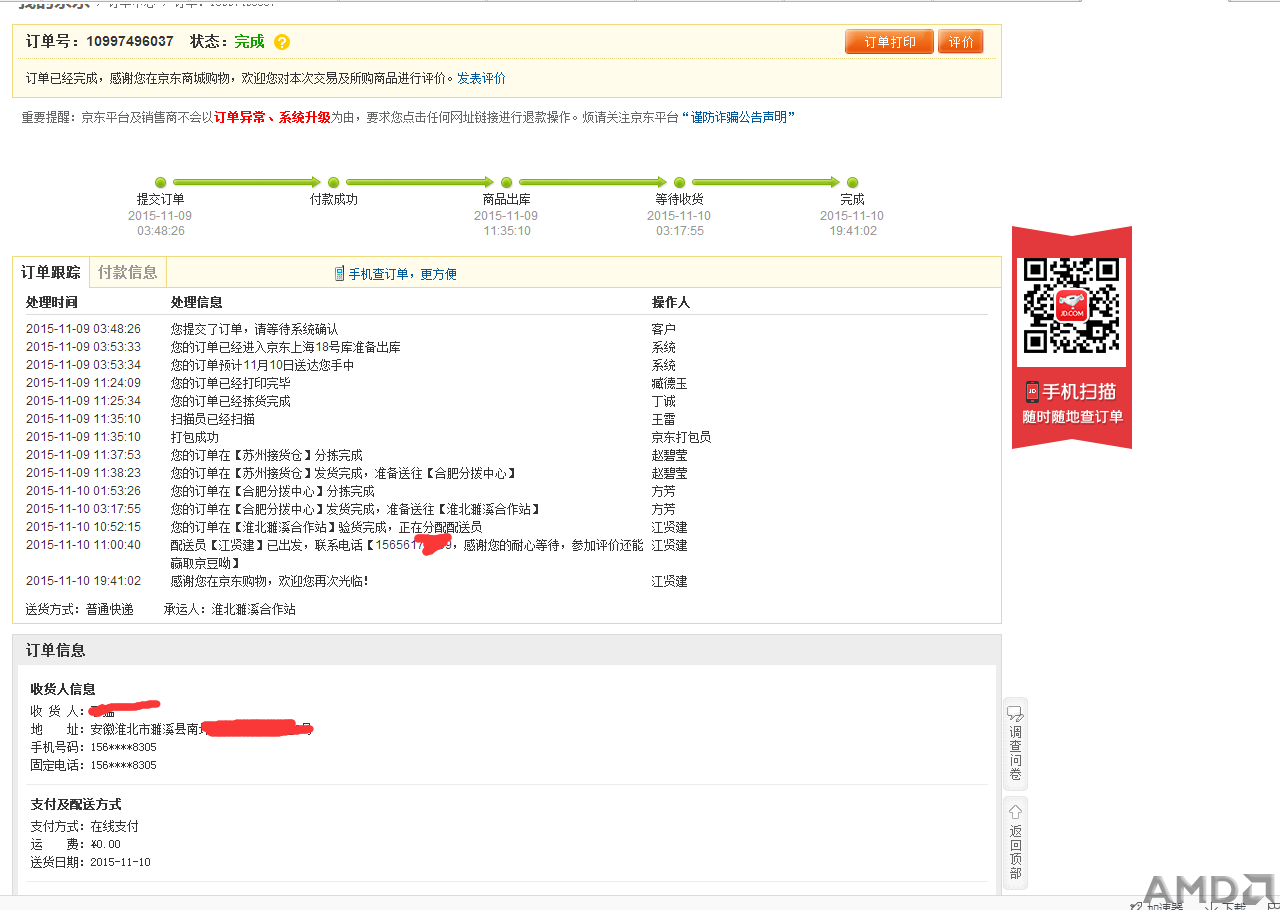Click the yellow help icon beside 完成 status
This screenshot has width=1280, height=910.
[x=282, y=42]
